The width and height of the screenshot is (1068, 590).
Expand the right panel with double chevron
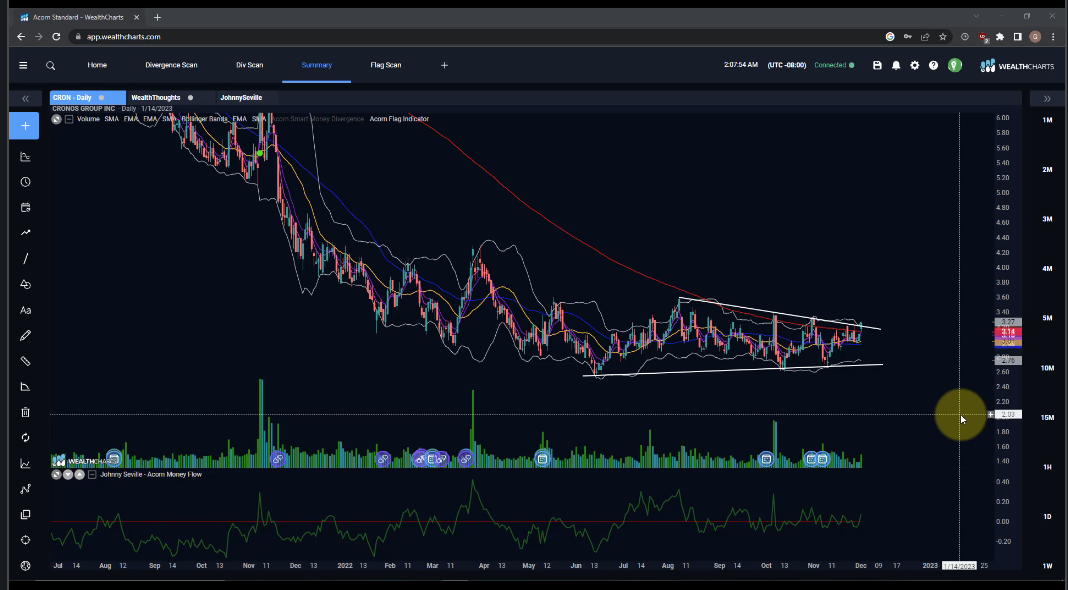pos(1047,99)
